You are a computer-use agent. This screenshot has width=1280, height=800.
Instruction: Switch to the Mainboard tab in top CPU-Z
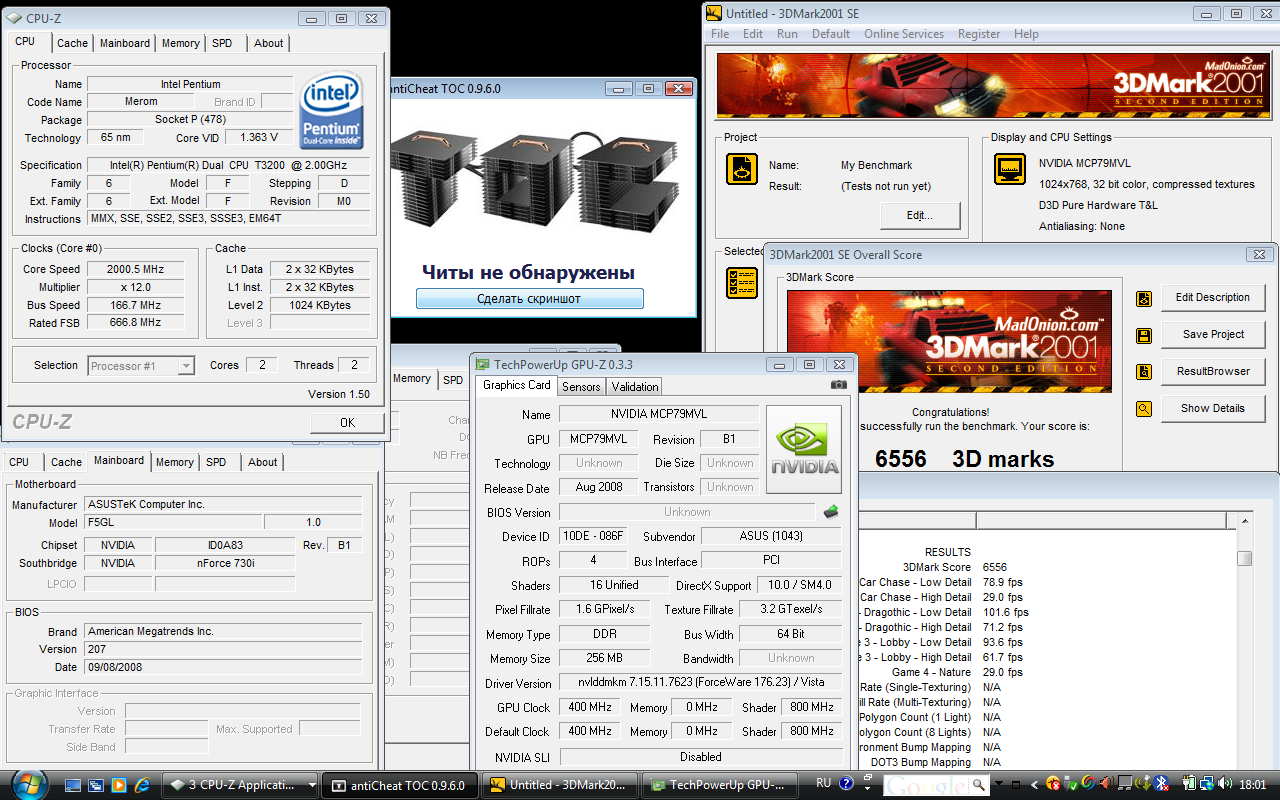click(x=125, y=43)
